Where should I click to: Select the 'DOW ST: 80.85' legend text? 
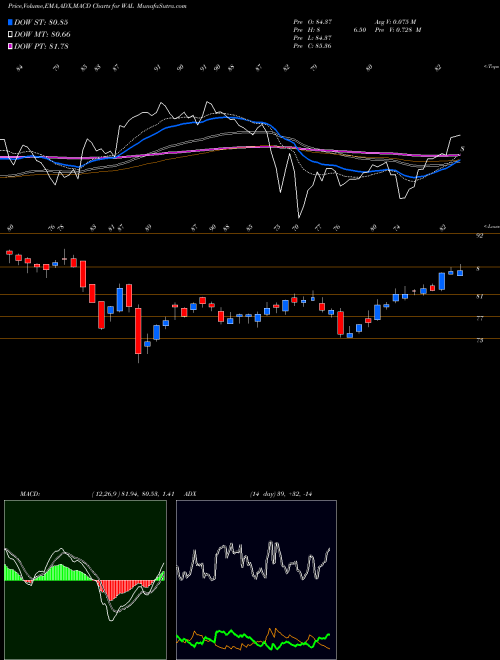pyautogui.click(x=41, y=22)
